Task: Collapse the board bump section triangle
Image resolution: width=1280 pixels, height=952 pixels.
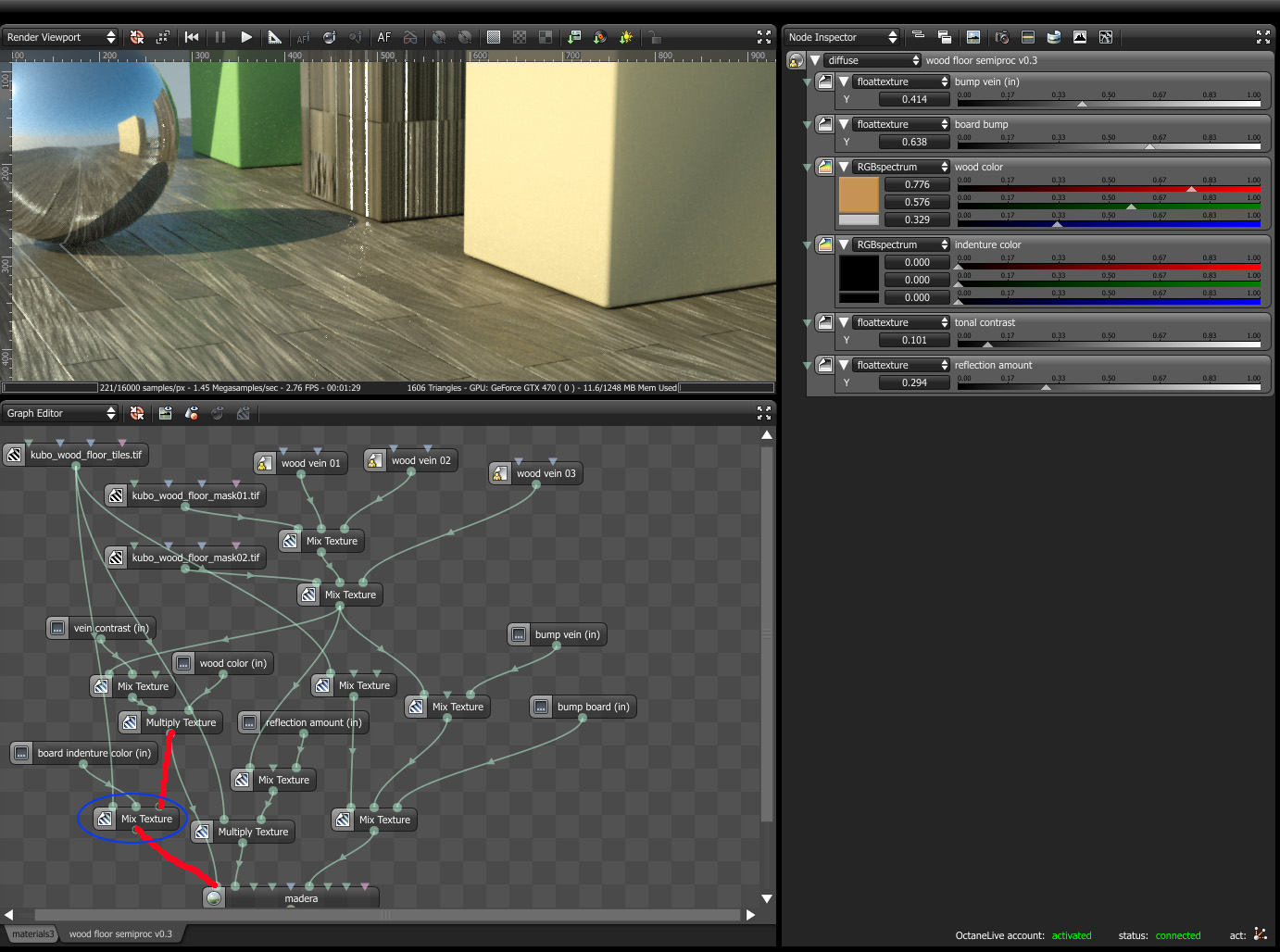Action: point(844,124)
